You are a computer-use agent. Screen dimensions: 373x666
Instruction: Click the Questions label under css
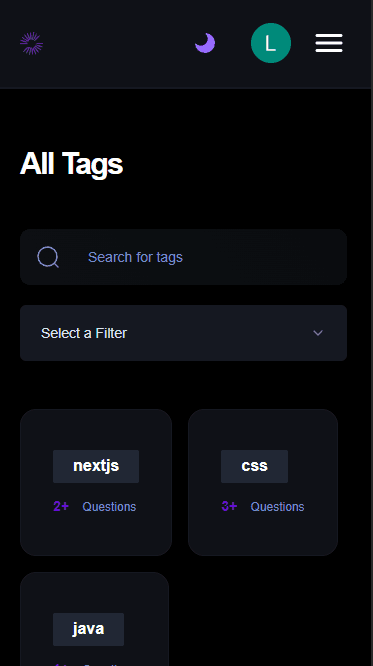[x=277, y=507]
